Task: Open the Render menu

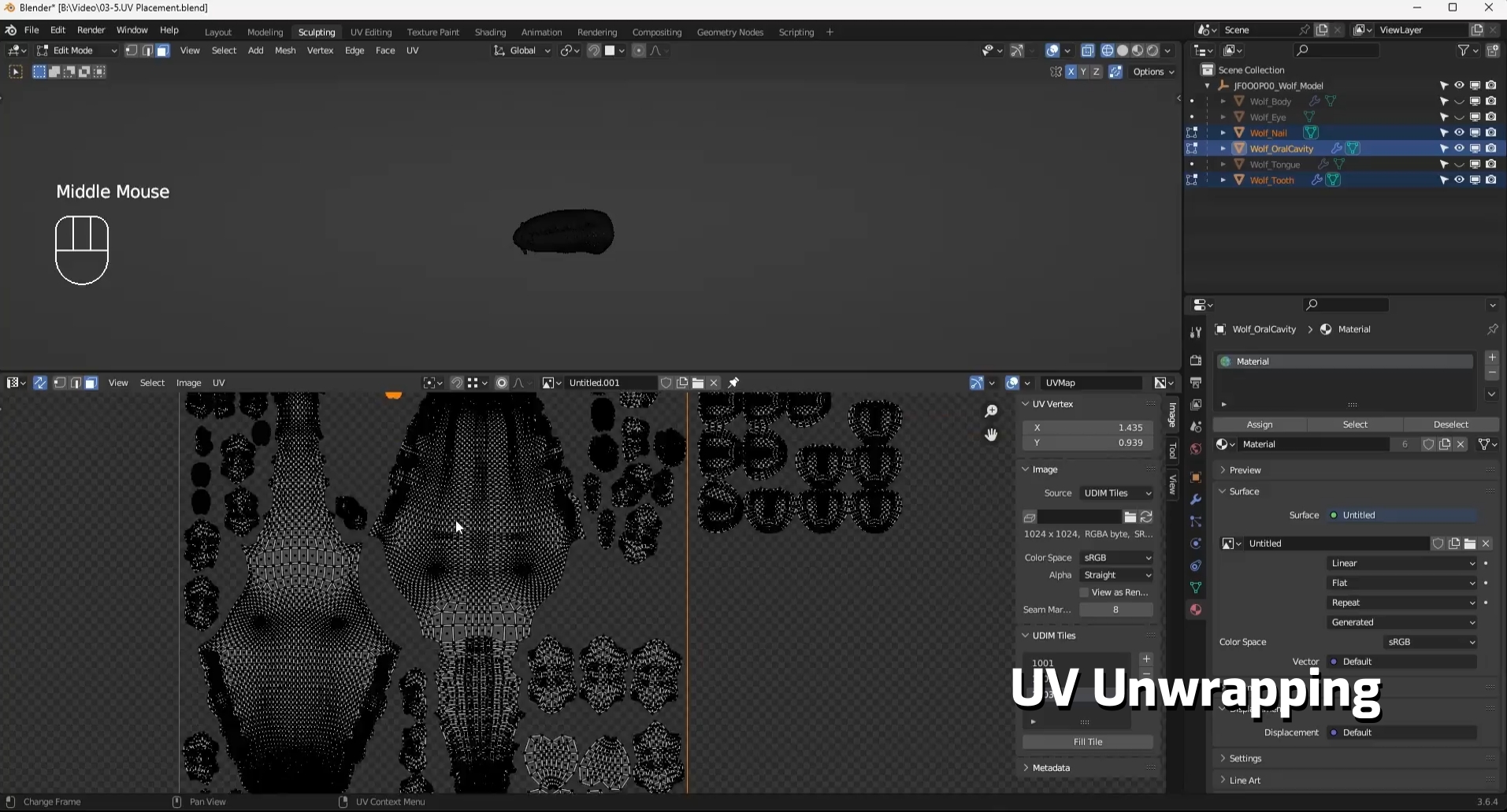Action: [x=91, y=30]
